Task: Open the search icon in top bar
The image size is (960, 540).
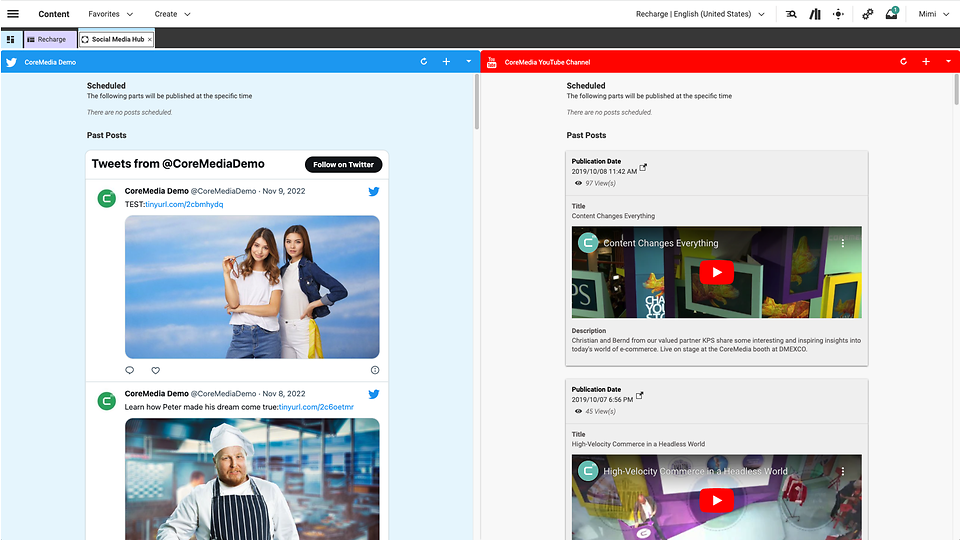Action: click(x=791, y=14)
